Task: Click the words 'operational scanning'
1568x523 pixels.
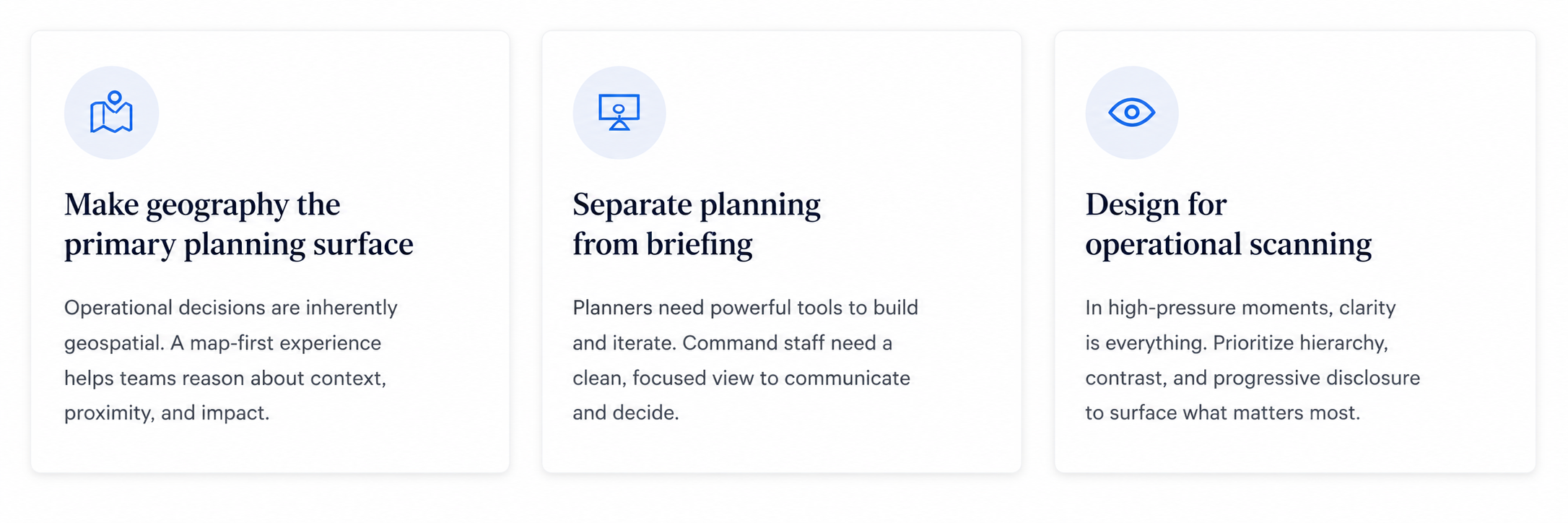Action: point(1228,244)
